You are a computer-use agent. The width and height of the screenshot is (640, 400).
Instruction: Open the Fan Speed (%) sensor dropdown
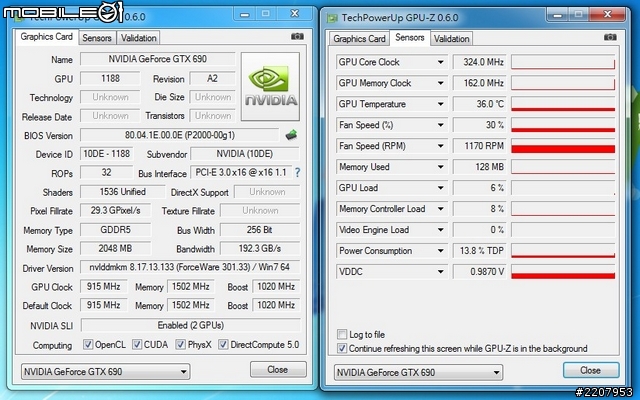pyautogui.click(x=440, y=125)
